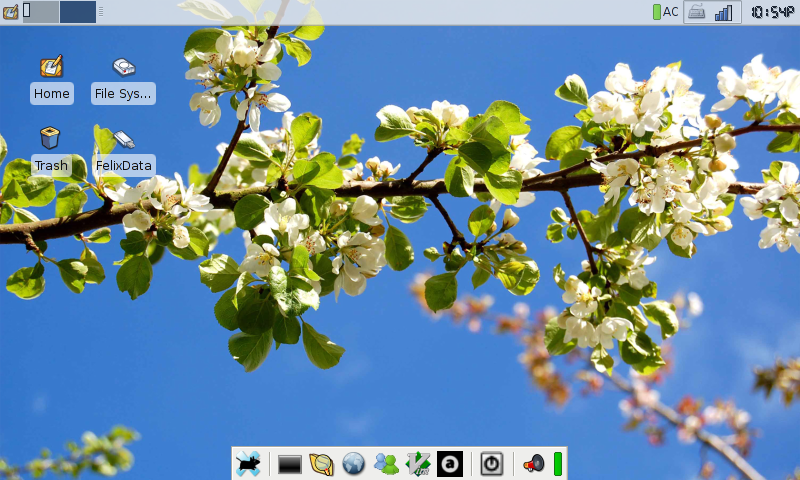This screenshot has height=480, width=800.
Task: Click the 'FelixData' icon label
Action: click(x=123, y=165)
